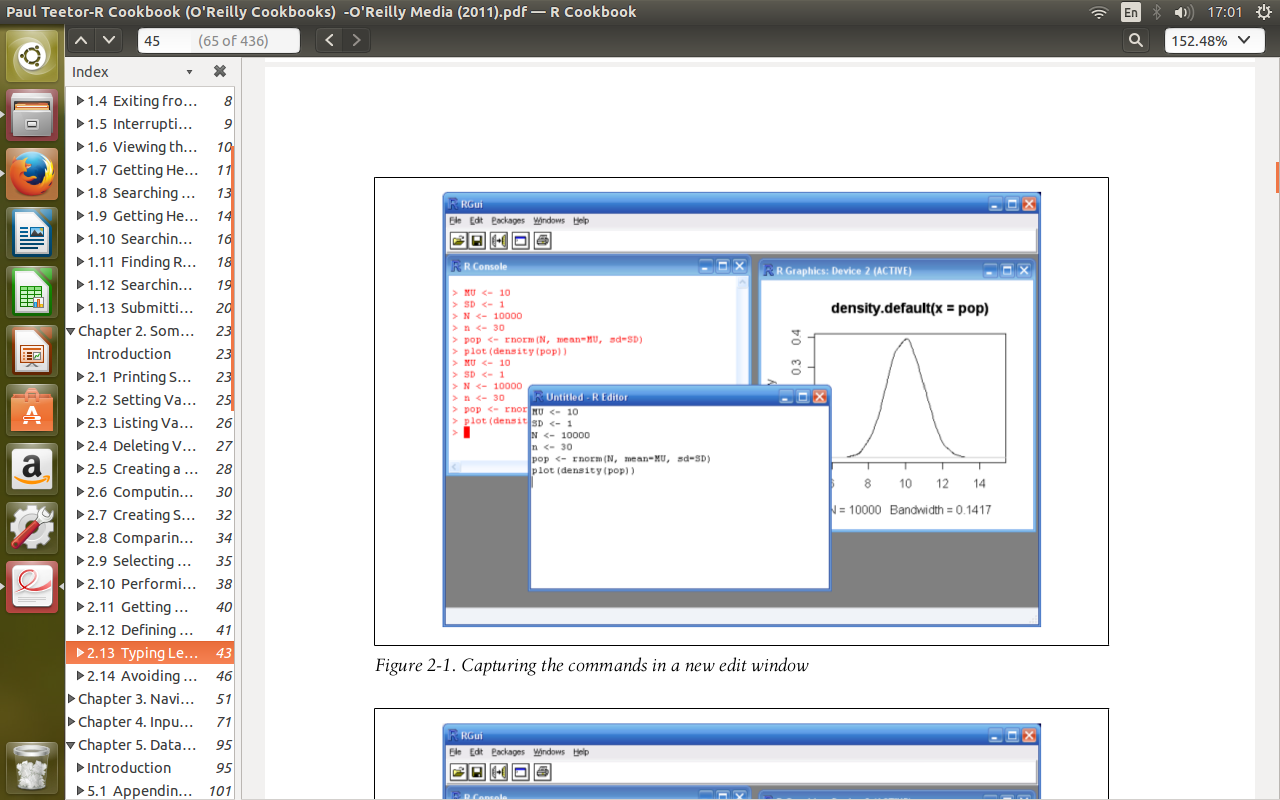Open System Settings from the dock
This screenshot has width=1280, height=800.
pos(32,528)
